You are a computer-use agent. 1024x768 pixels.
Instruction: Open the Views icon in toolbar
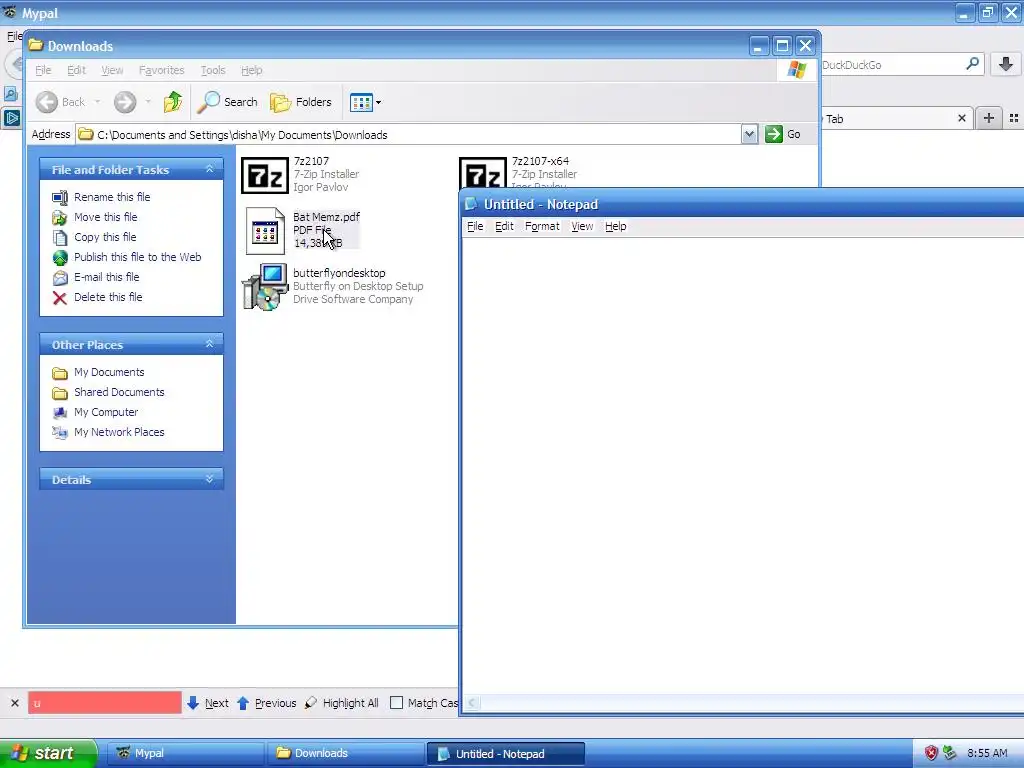point(361,102)
